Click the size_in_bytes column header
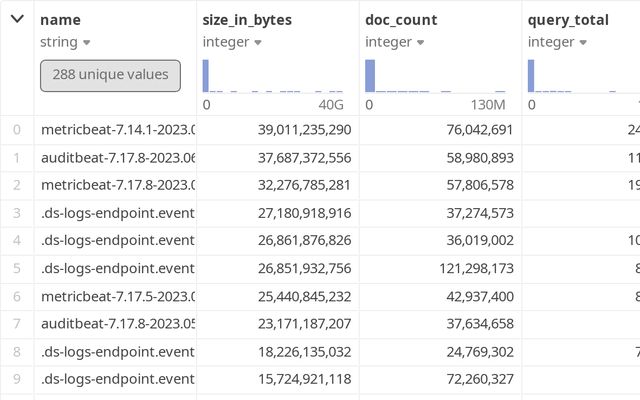The width and height of the screenshot is (640, 400). click(247, 19)
